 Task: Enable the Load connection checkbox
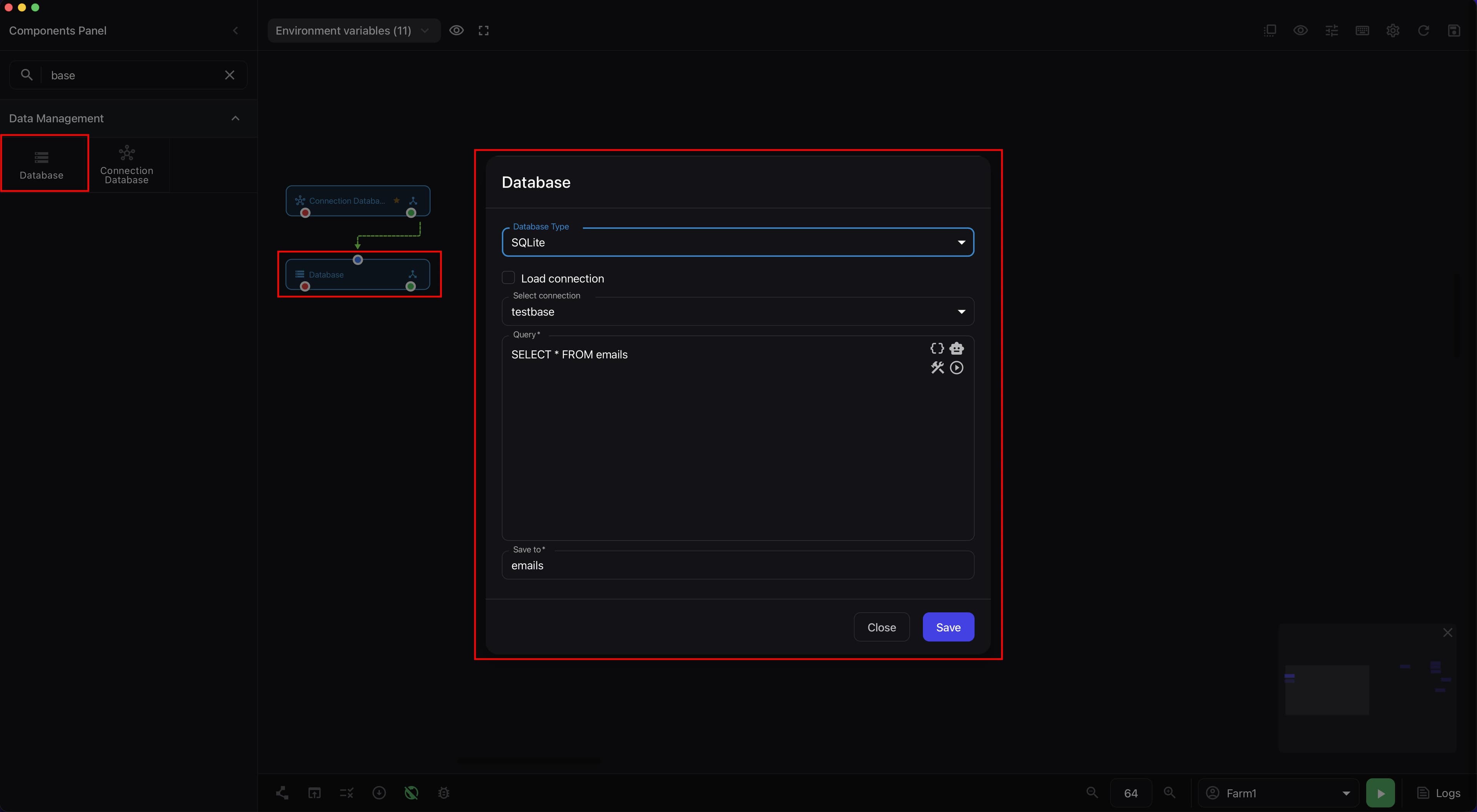click(508, 278)
